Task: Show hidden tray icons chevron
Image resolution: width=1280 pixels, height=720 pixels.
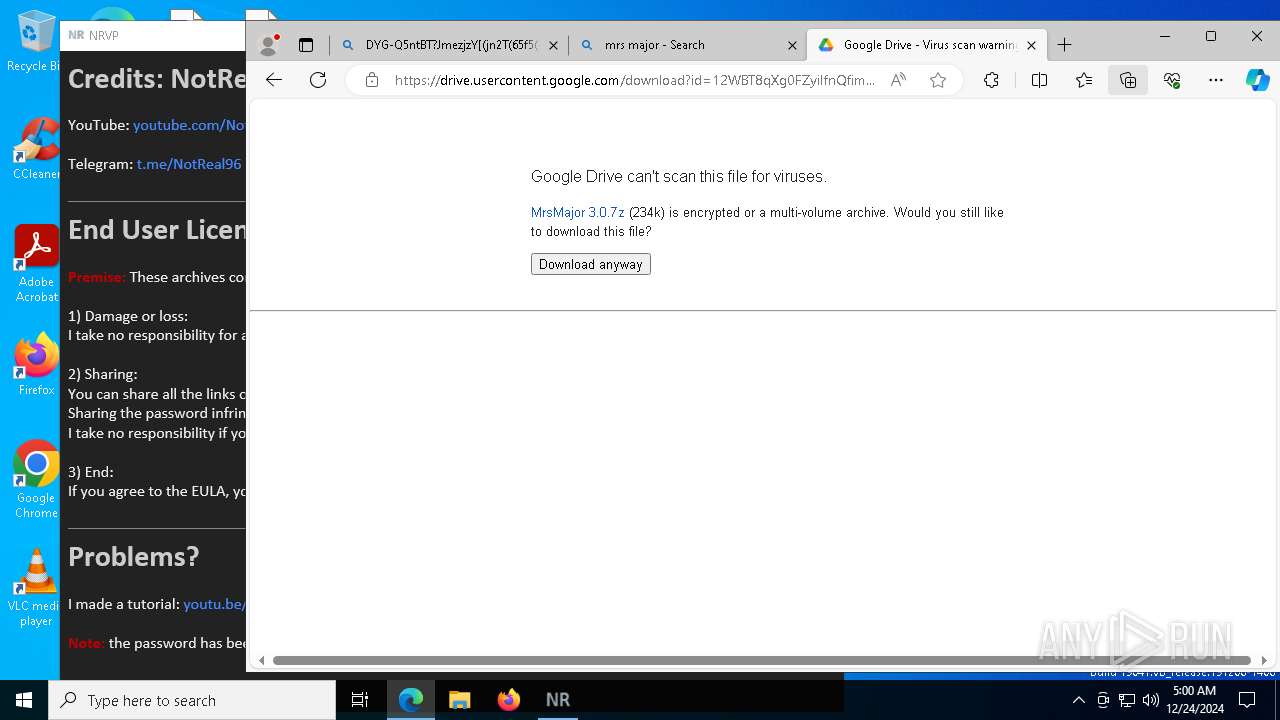Action: click(1078, 700)
